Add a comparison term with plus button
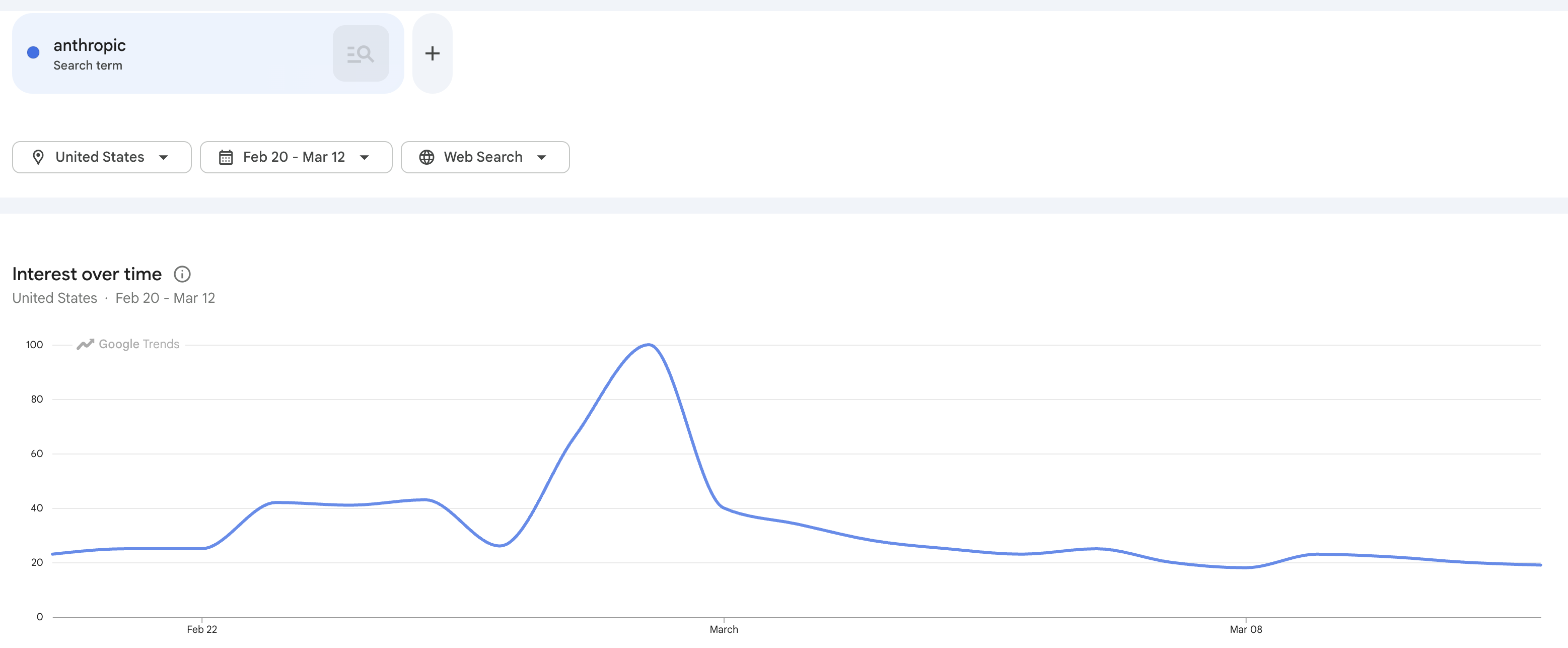Screen dimensions: 1568x648 [x=432, y=53]
